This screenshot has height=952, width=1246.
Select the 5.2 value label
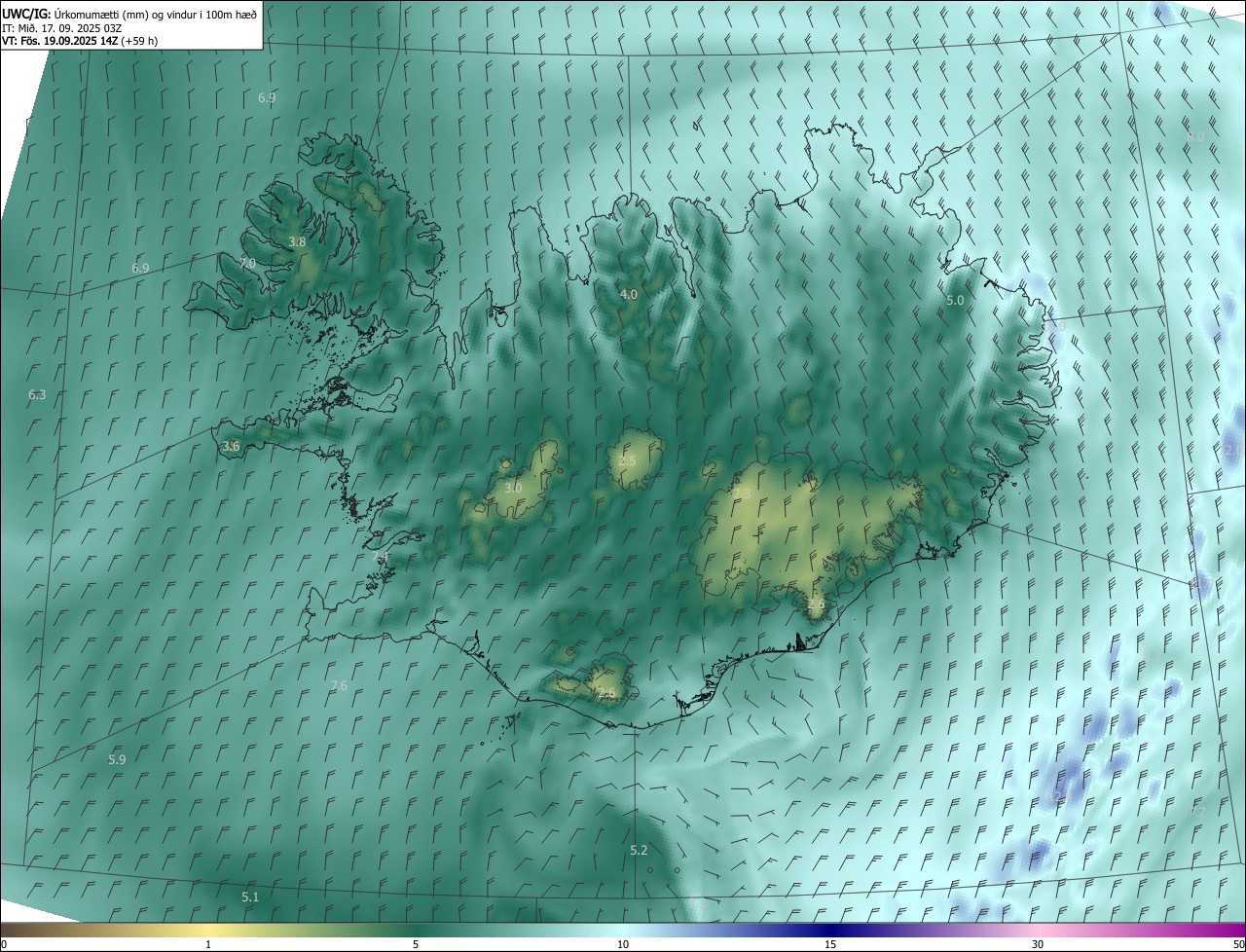point(639,850)
